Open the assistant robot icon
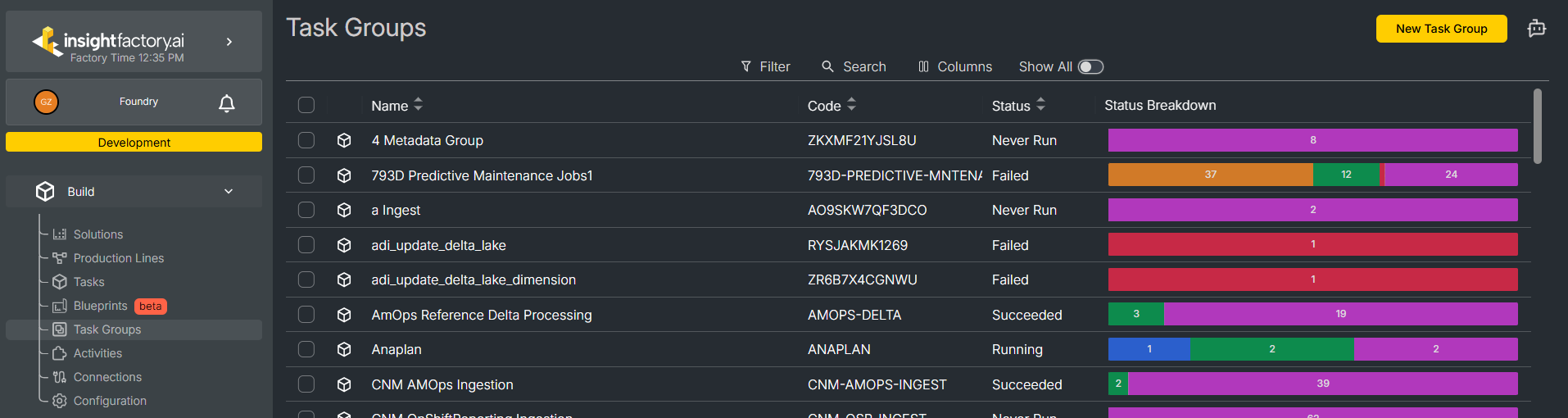The image size is (1568, 418). click(x=1537, y=29)
